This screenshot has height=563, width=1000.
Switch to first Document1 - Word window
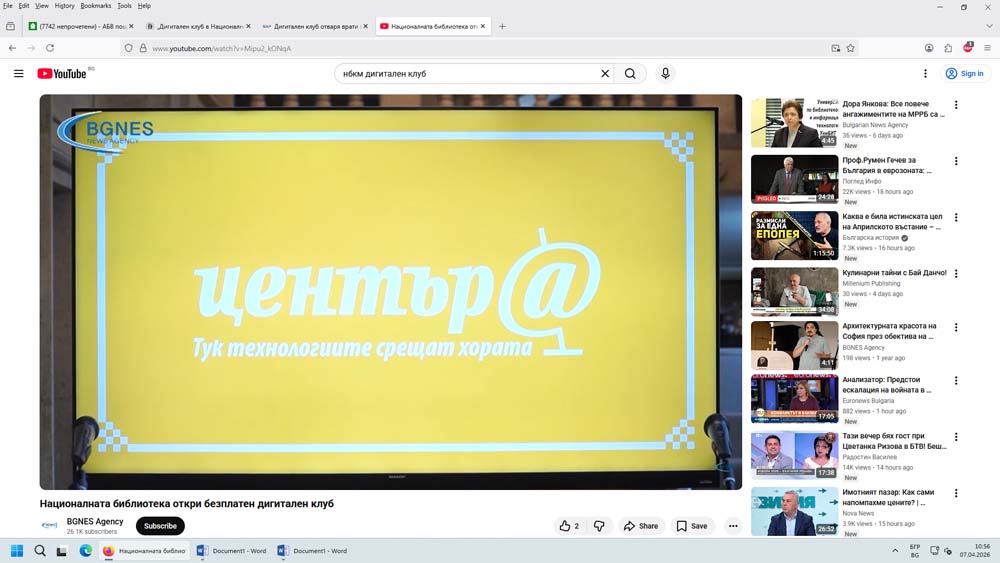click(232, 551)
